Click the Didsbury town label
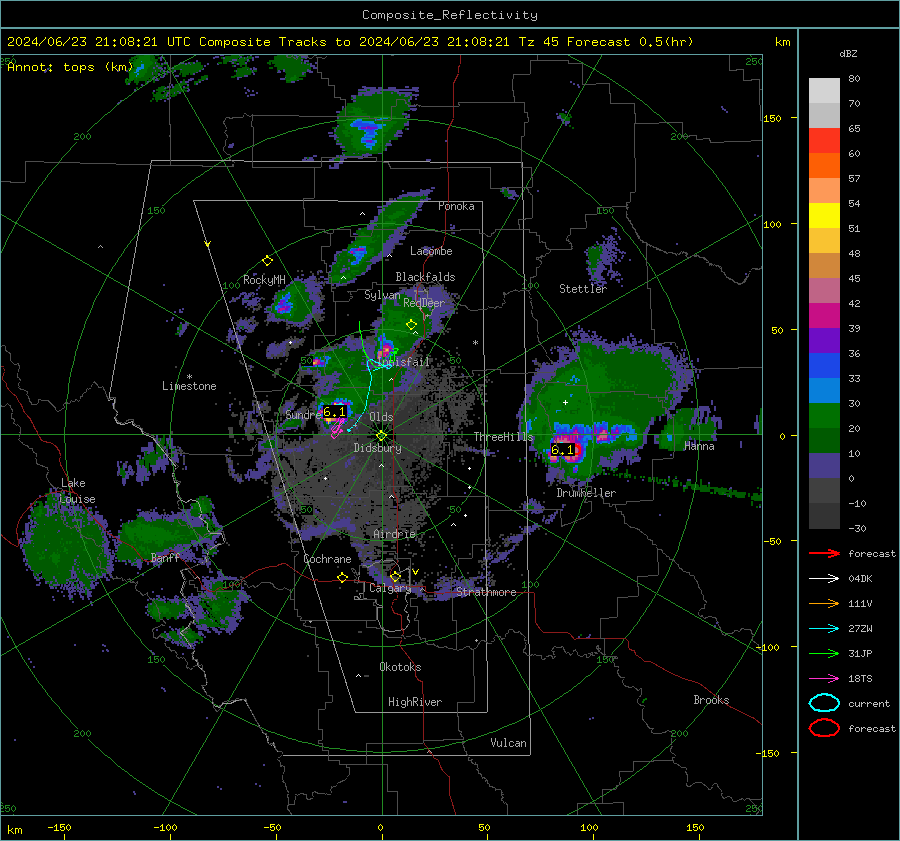Viewport: 900px width, 841px height. point(378,448)
